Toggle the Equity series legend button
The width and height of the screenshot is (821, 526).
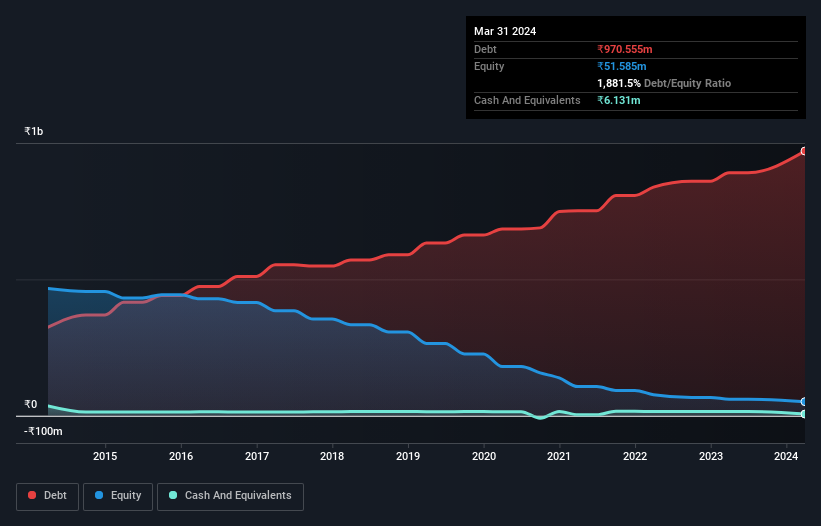click(118, 496)
